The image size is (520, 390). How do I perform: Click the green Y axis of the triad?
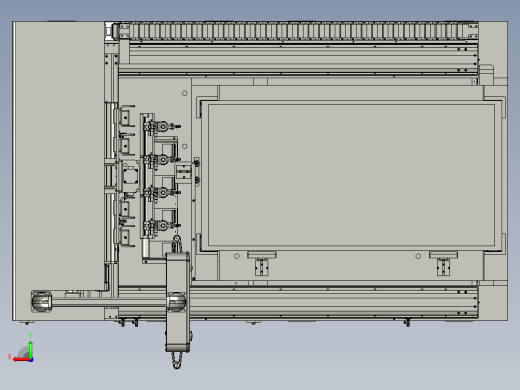coord(31,349)
